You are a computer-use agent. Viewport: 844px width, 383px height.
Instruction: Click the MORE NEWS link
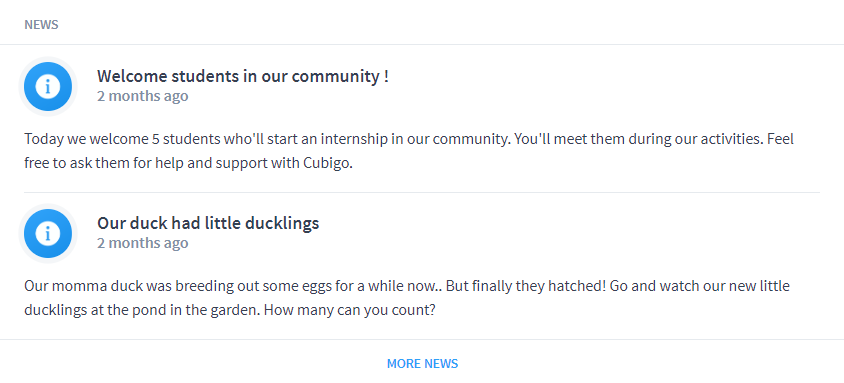click(x=423, y=364)
